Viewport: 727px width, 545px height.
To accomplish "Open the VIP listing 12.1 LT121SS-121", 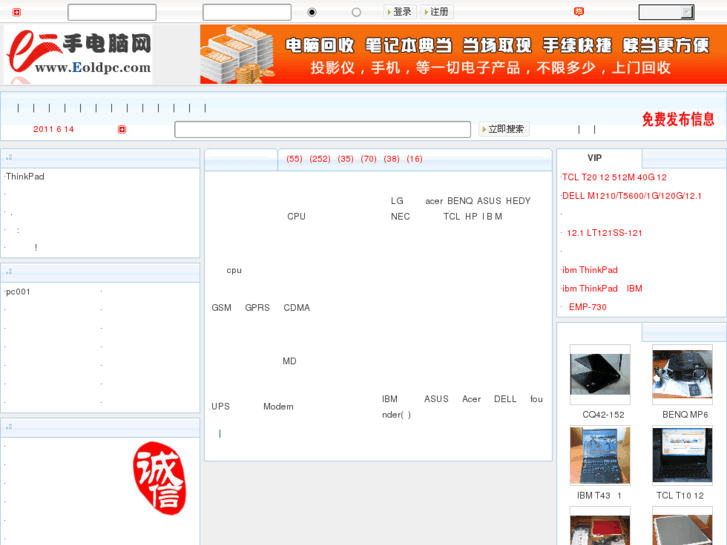I will pos(605,233).
